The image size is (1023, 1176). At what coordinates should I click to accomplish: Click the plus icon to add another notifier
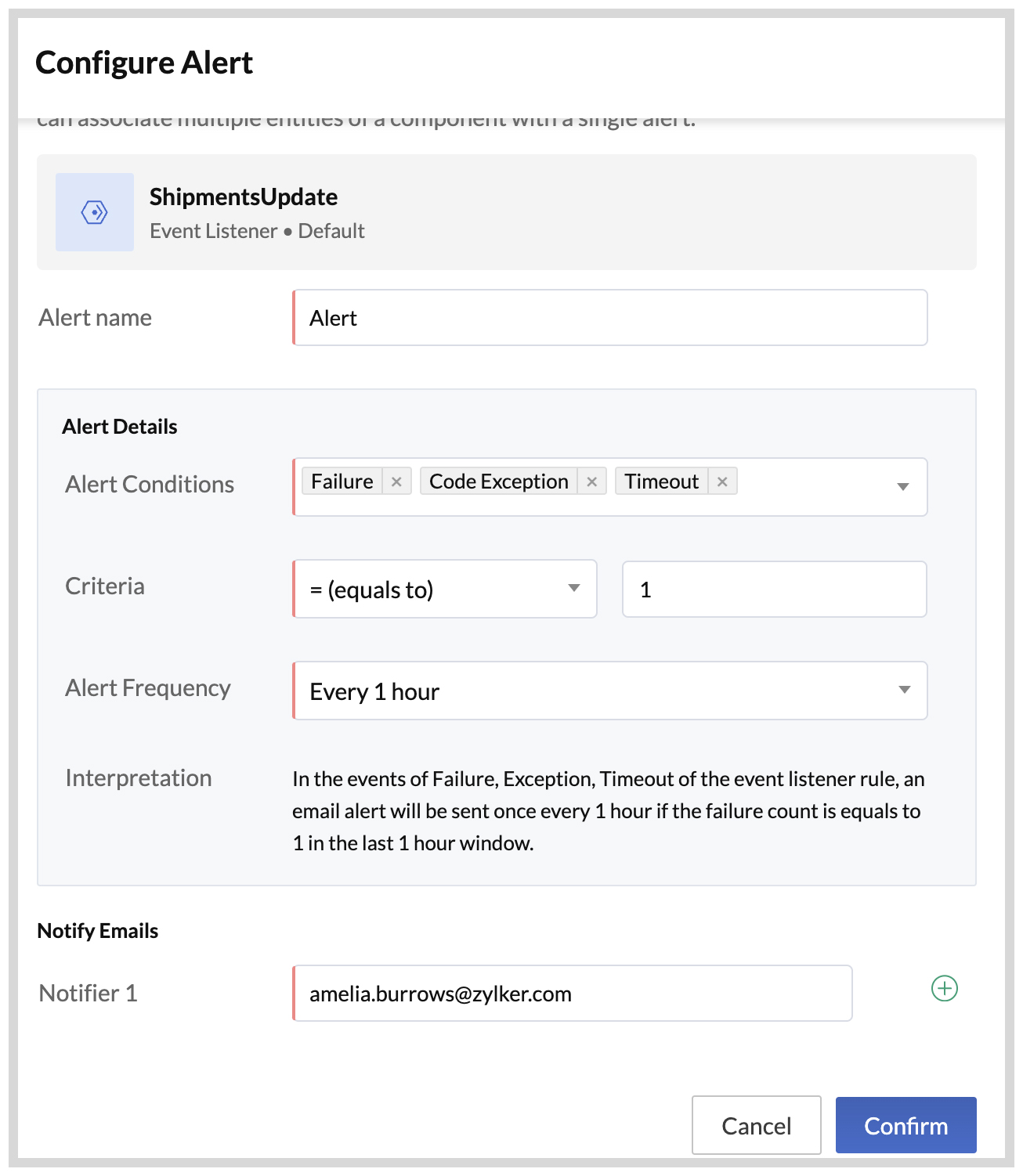944,989
